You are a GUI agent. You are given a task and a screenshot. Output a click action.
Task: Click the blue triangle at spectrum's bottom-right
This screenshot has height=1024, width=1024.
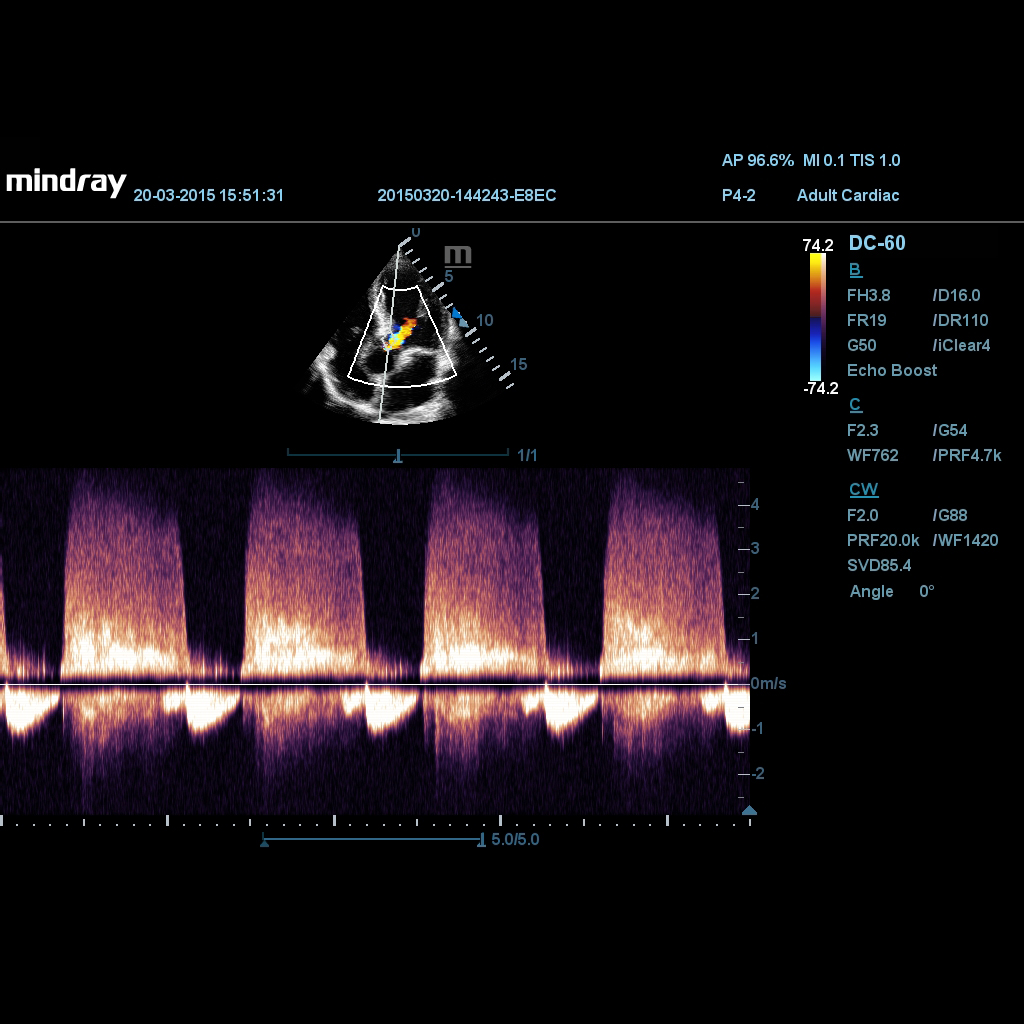tap(749, 810)
